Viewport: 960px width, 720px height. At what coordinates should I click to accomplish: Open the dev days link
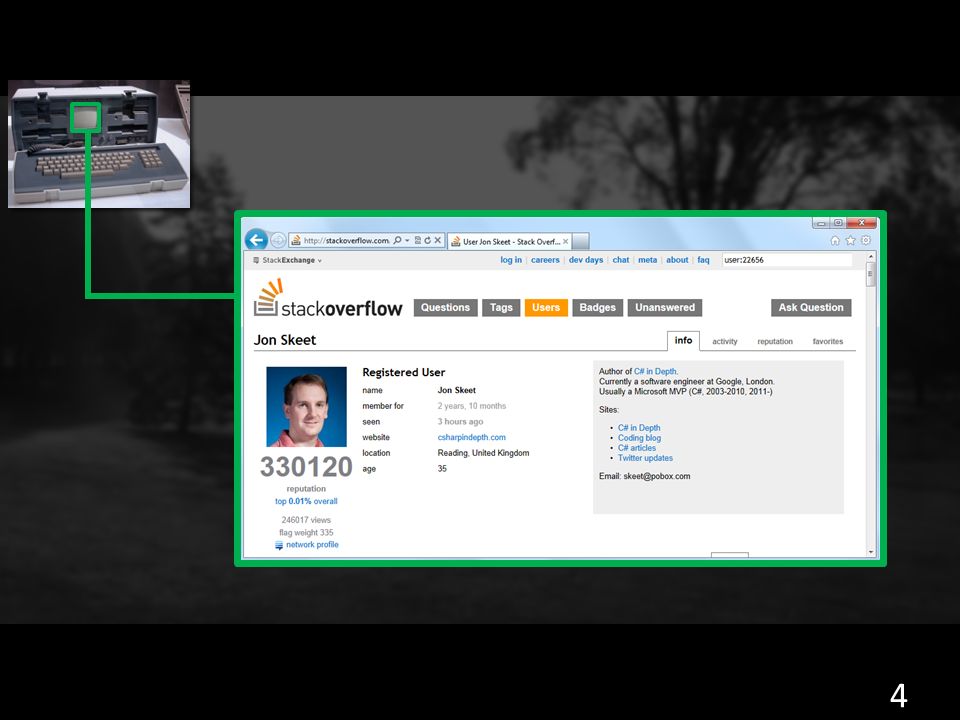(586, 260)
